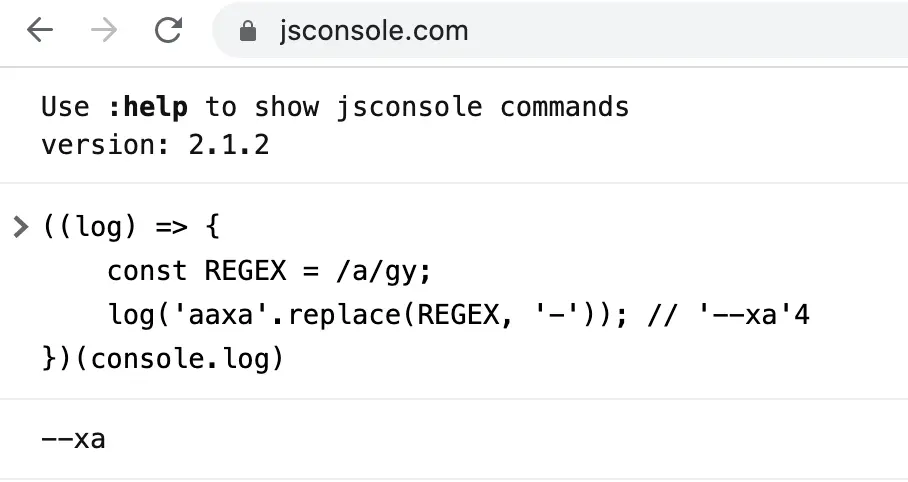
Task: Click the ((log) => { code line
Action: click(x=131, y=227)
